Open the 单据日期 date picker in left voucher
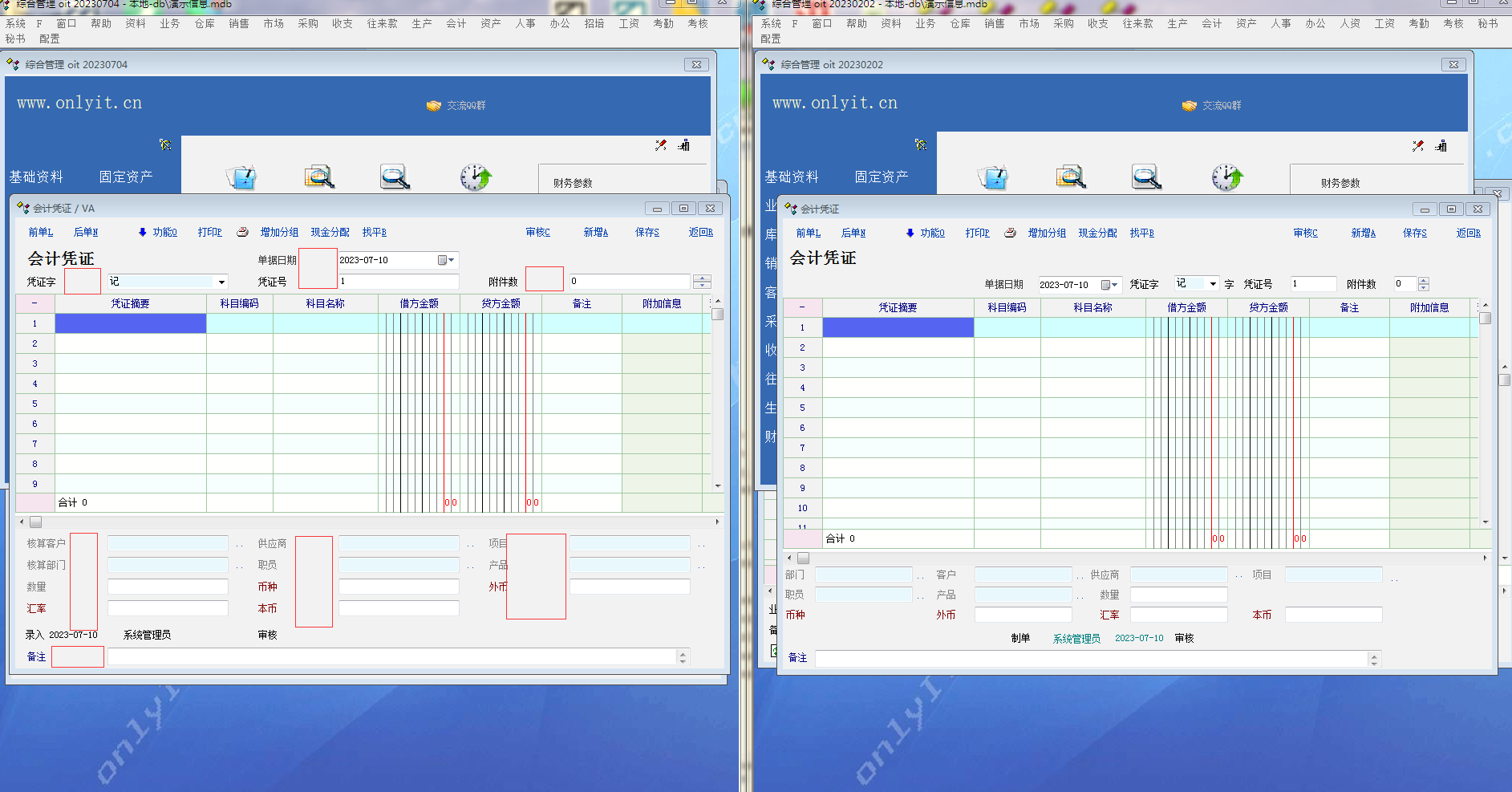This screenshot has height=792, width=1512. click(446, 260)
